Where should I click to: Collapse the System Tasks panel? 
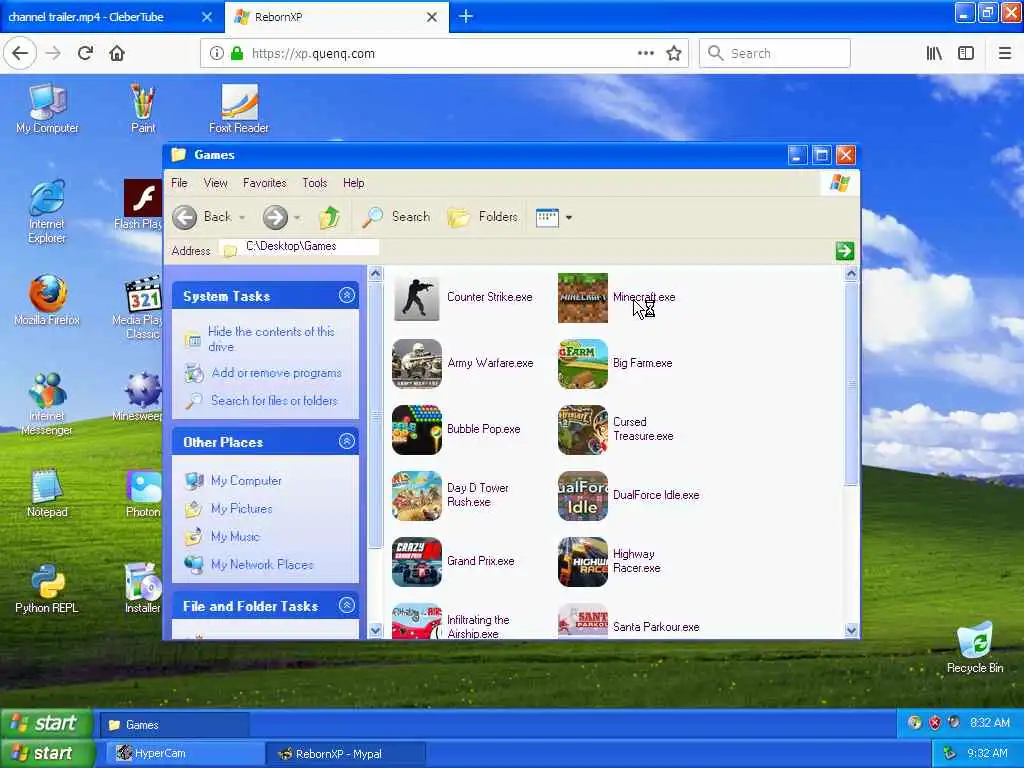tap(347, 296)
